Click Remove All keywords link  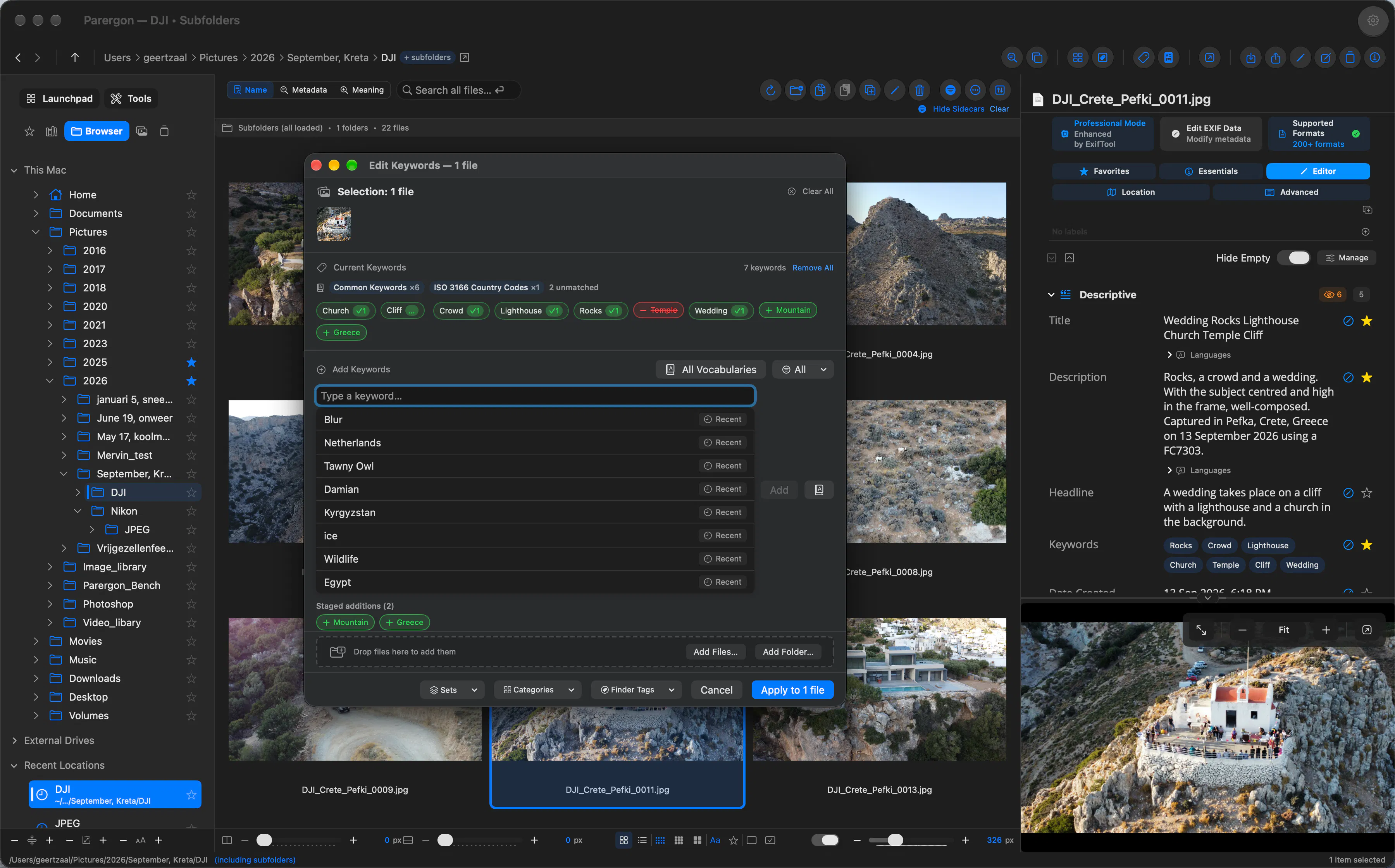(x=812, y=267)
